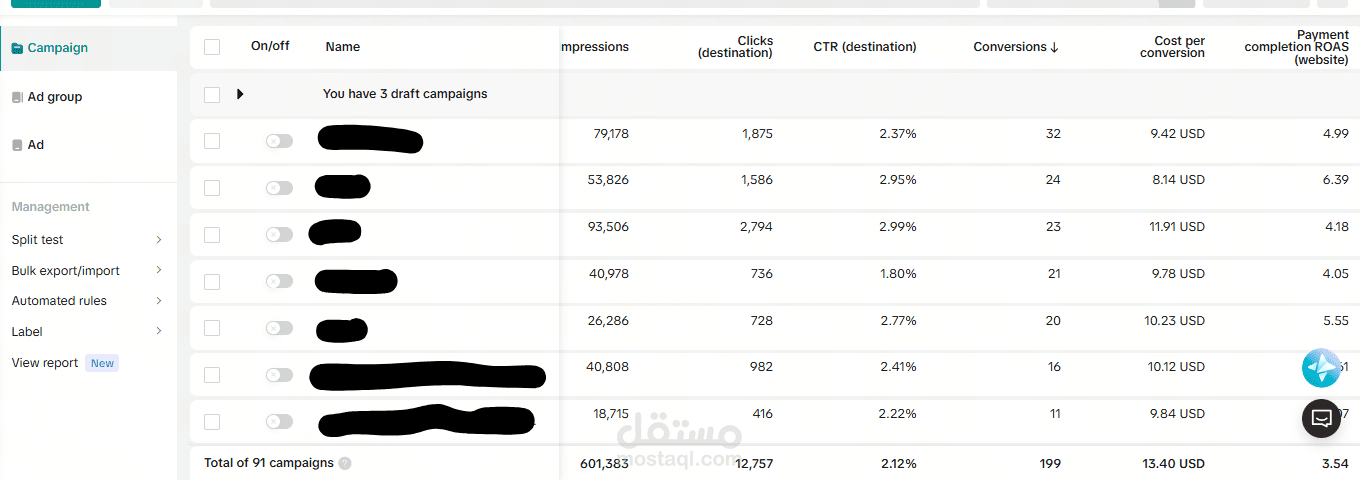Image resolution: width=1360 pixels, height=480 pixels.
Task: Click the New badge beside View report
Action: [102, 363]
